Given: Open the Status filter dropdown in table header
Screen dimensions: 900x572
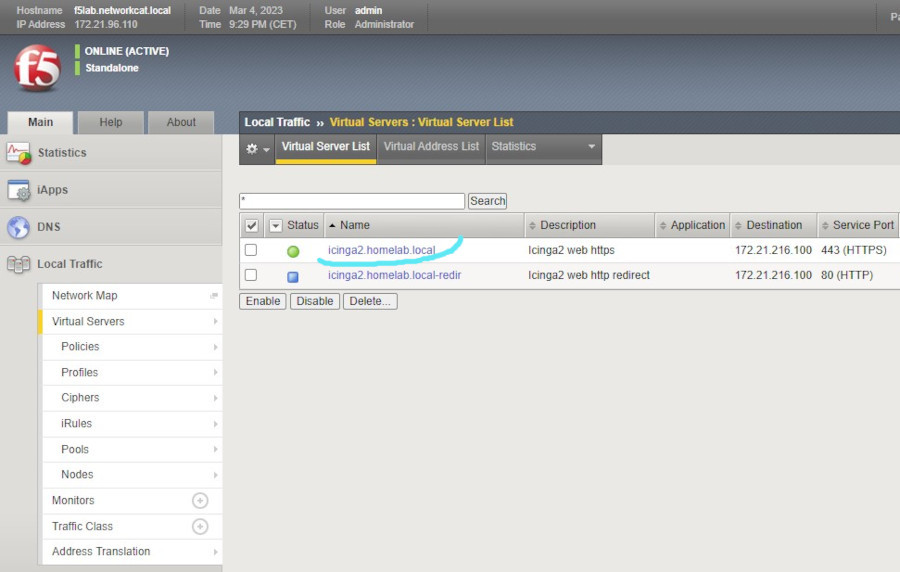Looking at the screenshot, I should (276, 225).
